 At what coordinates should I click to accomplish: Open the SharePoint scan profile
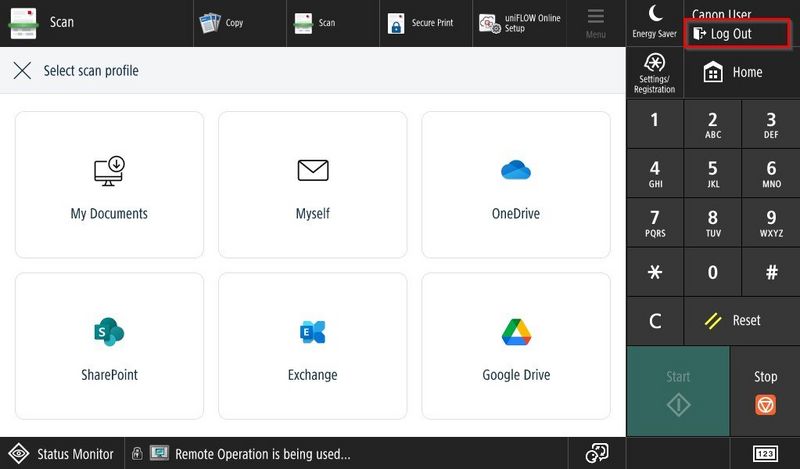pyautogui.click(x=109, y=346)
